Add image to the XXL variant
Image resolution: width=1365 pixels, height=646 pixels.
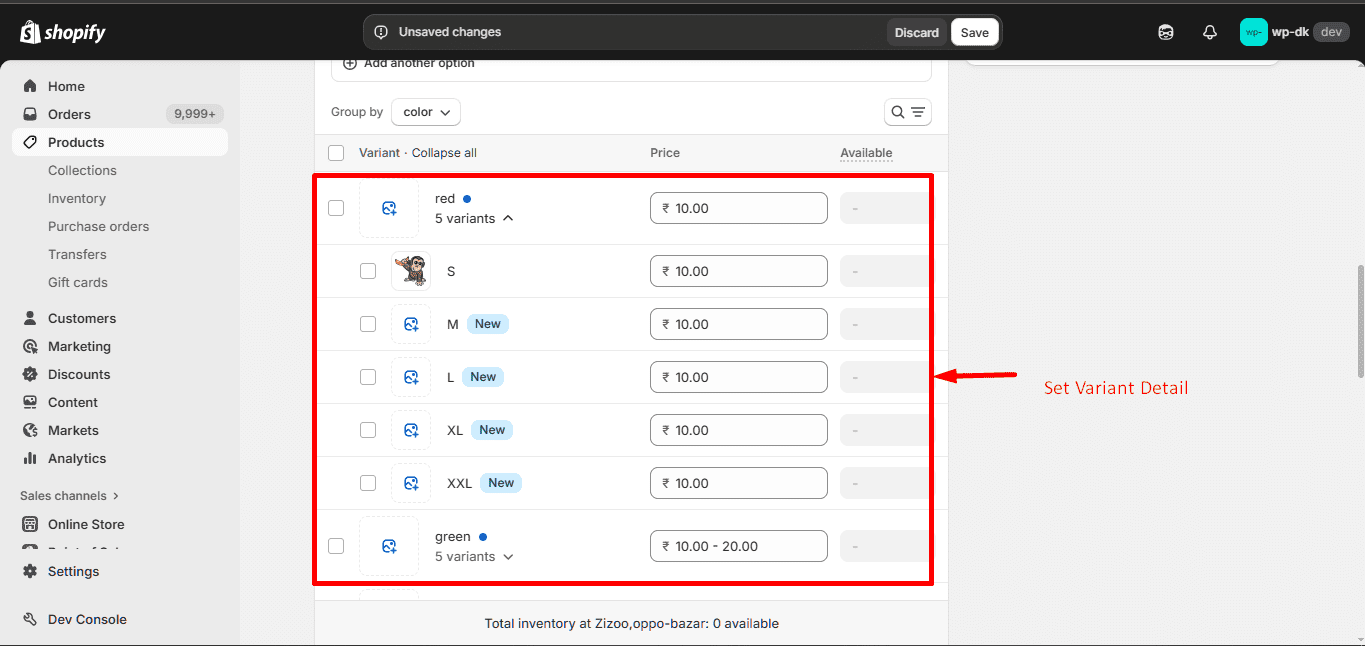pos(410,483)
